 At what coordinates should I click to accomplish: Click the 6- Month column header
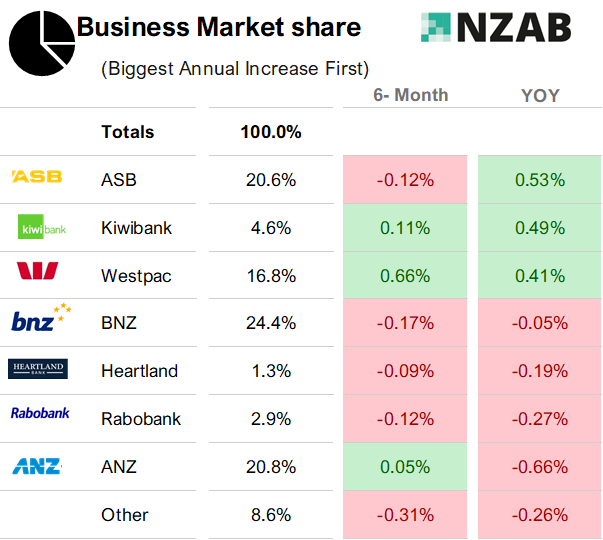point(410,96)
